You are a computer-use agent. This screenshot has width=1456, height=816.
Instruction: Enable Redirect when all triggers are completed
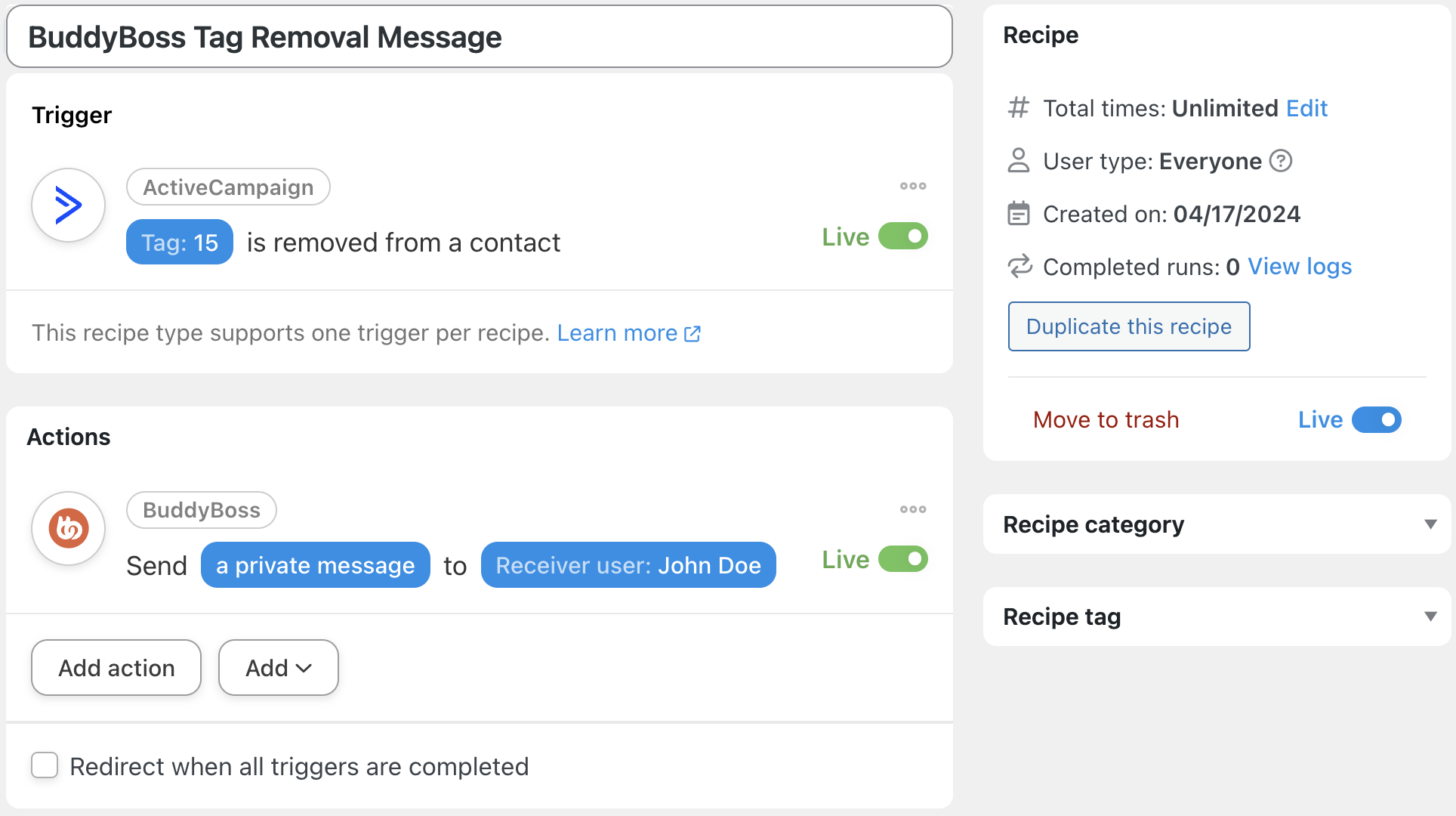45,765
